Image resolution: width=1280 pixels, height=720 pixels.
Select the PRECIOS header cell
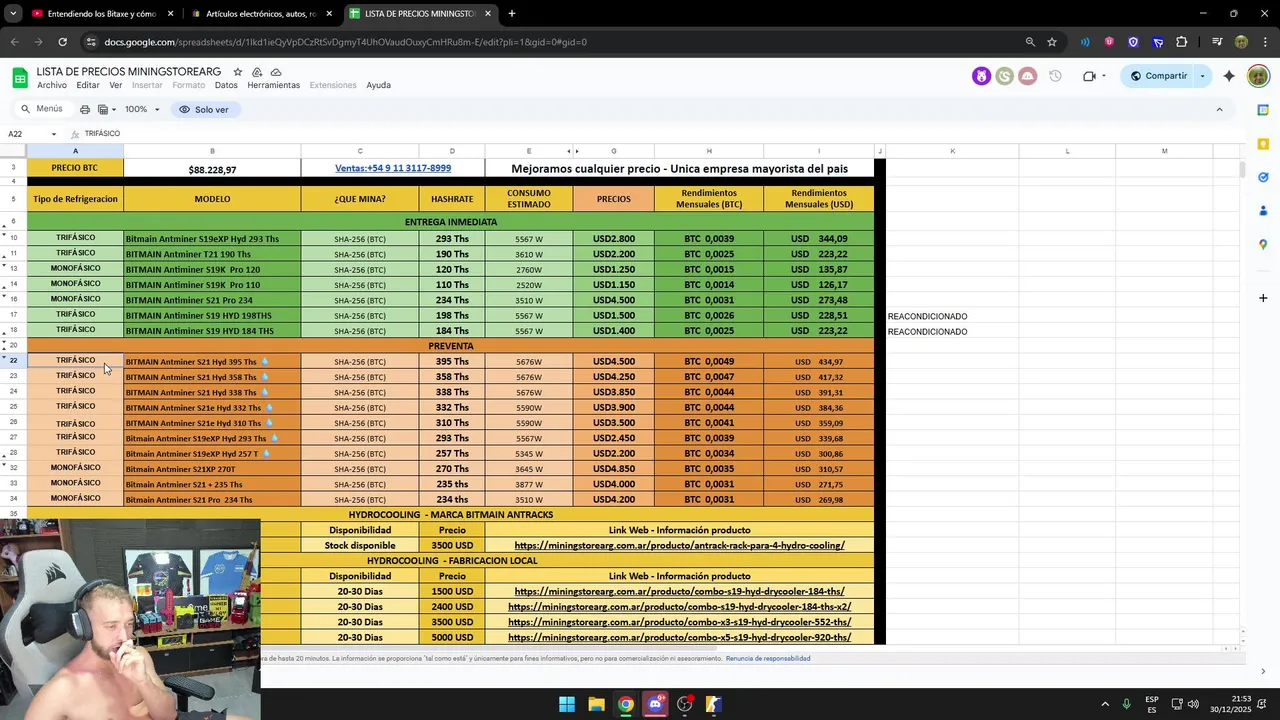[613, 199]
